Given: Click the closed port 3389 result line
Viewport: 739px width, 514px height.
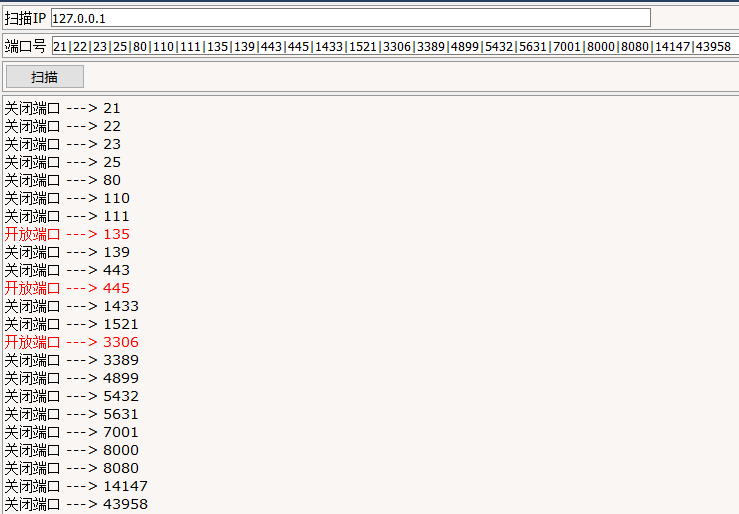Looking at the screenshot, I should coord(71,360).
